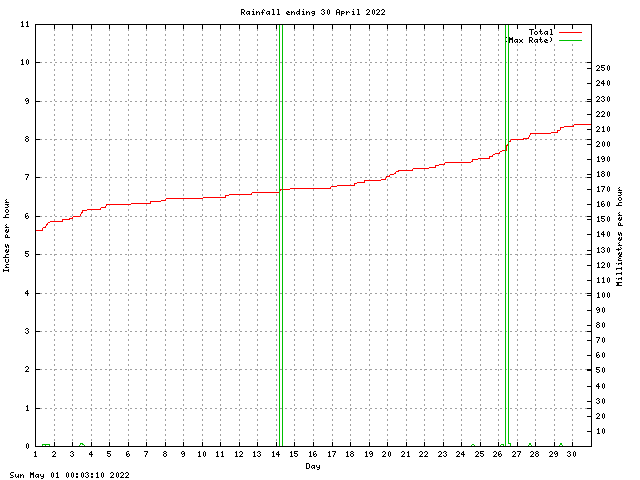Click the timestamp 'Sun May 01 00:03:10 2022'
Viewport: 640px width, 480px height.
tap(69, 475)
